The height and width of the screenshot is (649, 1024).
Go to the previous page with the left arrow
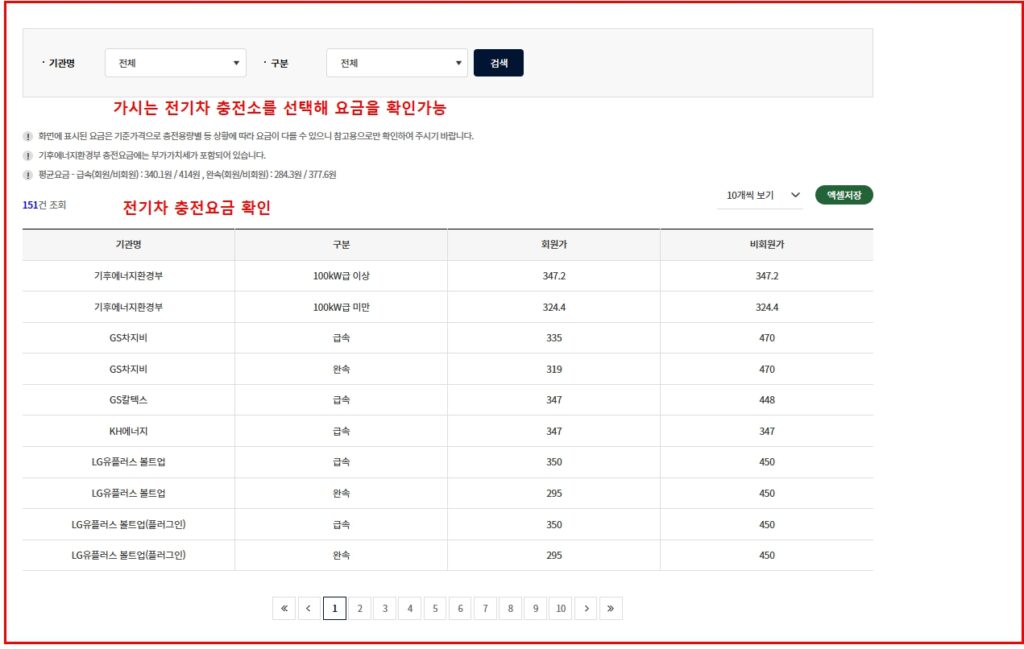(309, 608)
